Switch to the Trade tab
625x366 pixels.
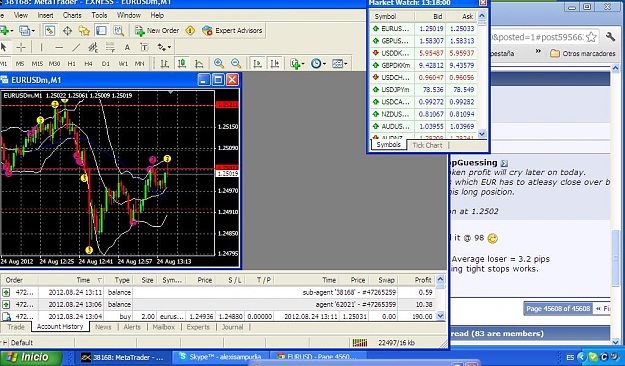(x=16, y=327)
